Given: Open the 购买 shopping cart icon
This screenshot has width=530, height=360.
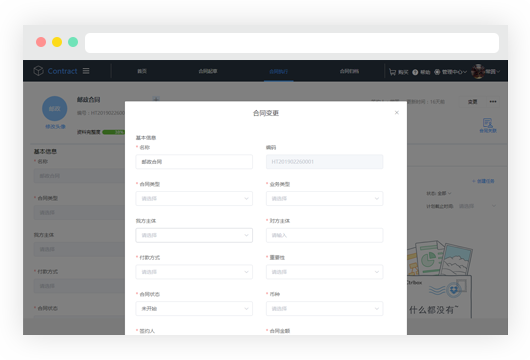Looking at the screenshot, I should click(x=392, y=72).
